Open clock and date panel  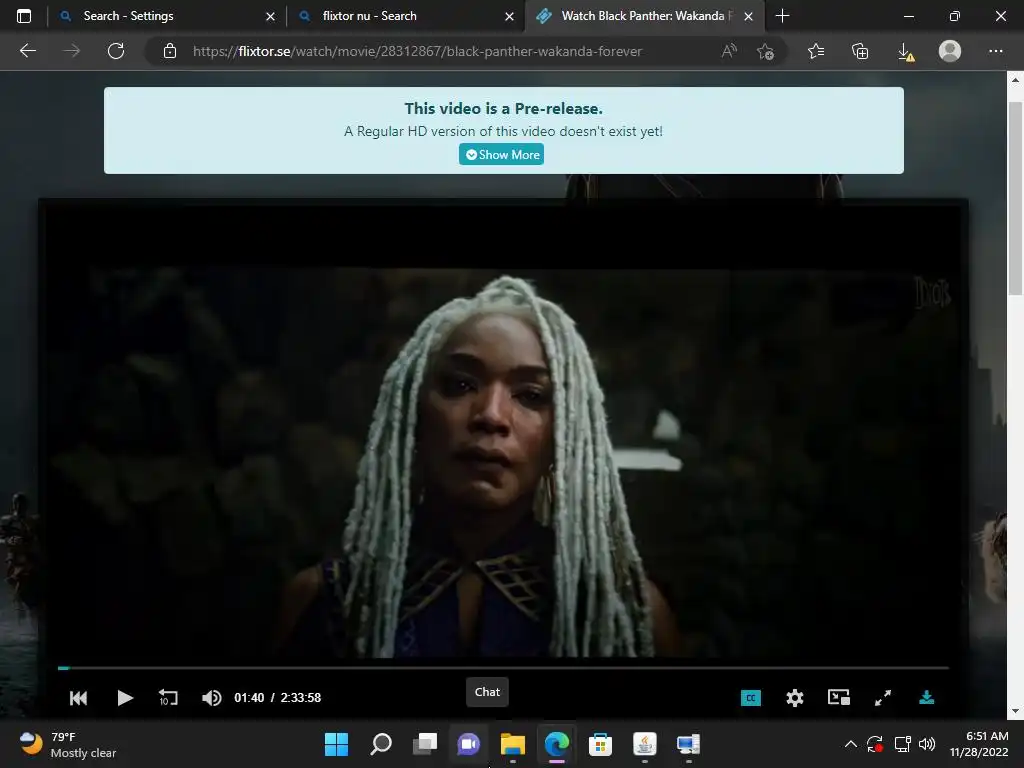978,744
